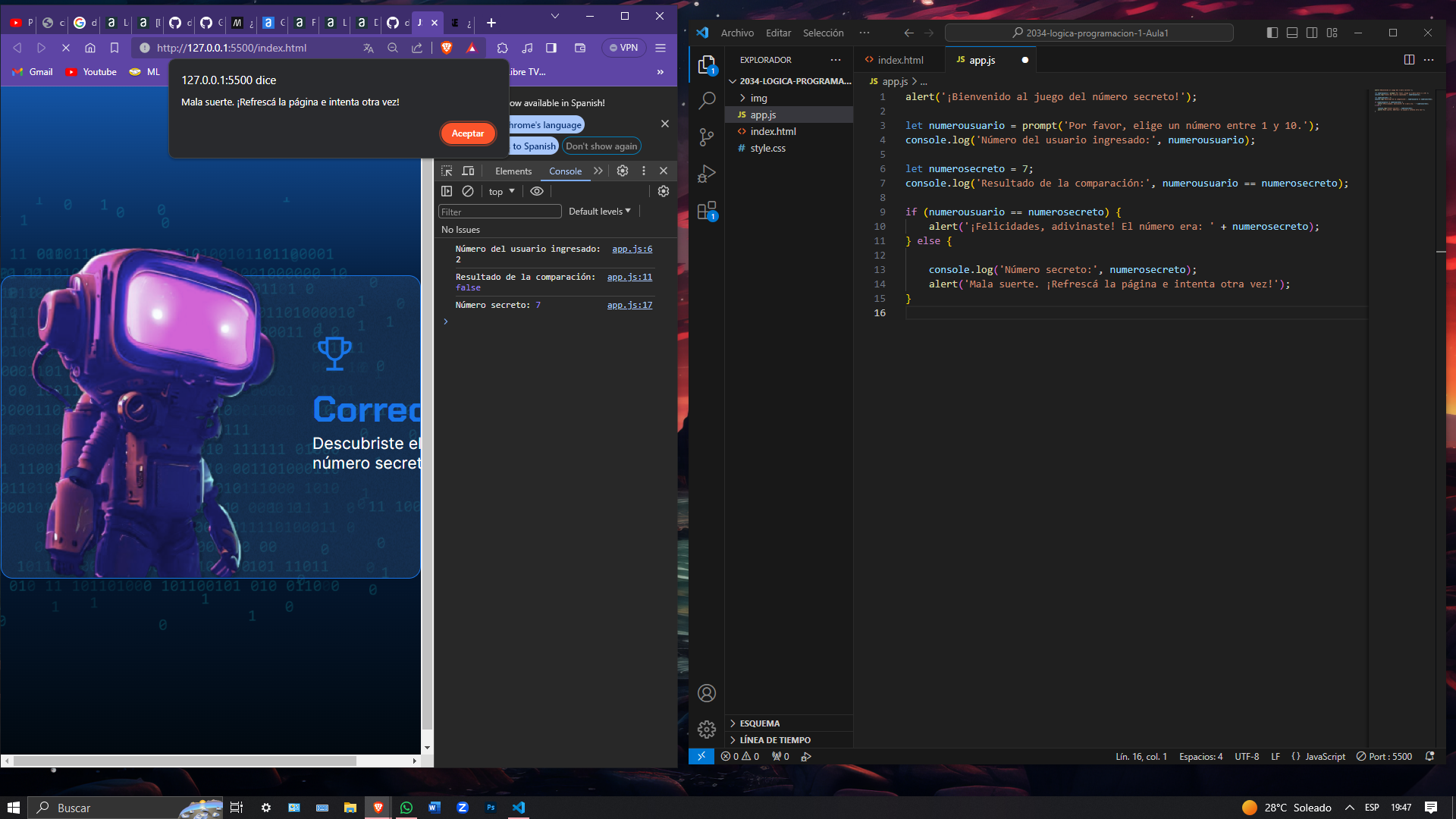The image size is (1456, 819).
Task: Toggle the inspect element mode icon
Action: [447, 170]
